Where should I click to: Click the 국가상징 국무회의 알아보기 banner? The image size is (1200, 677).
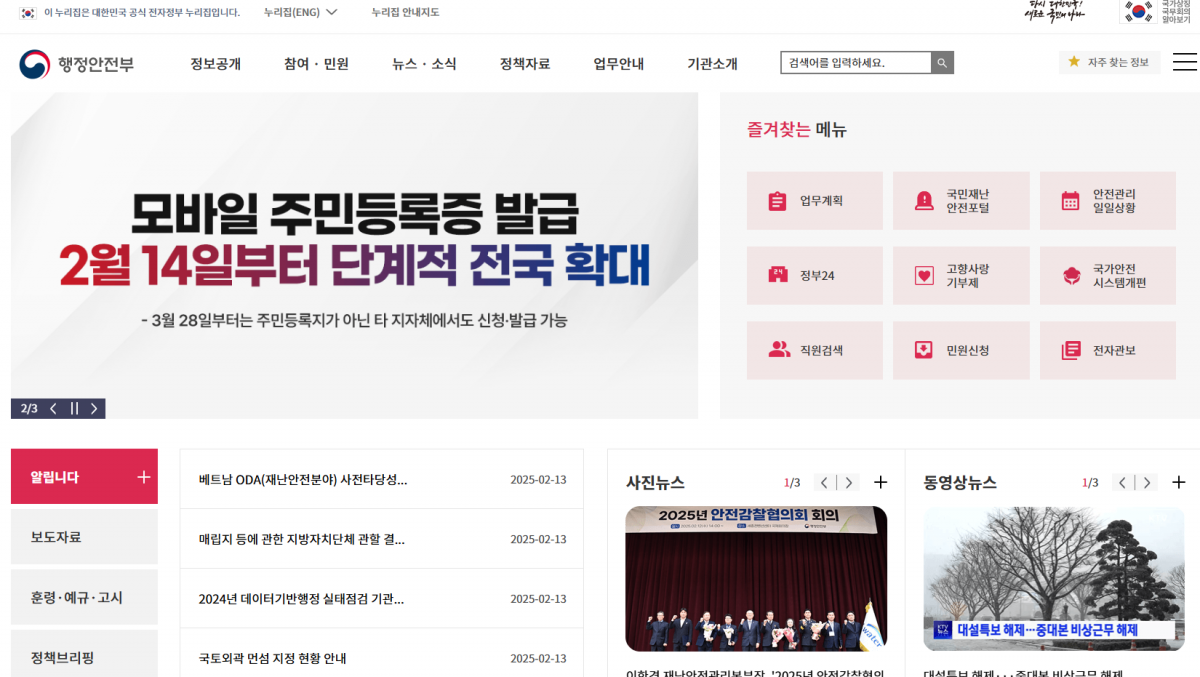point(1158,11)
